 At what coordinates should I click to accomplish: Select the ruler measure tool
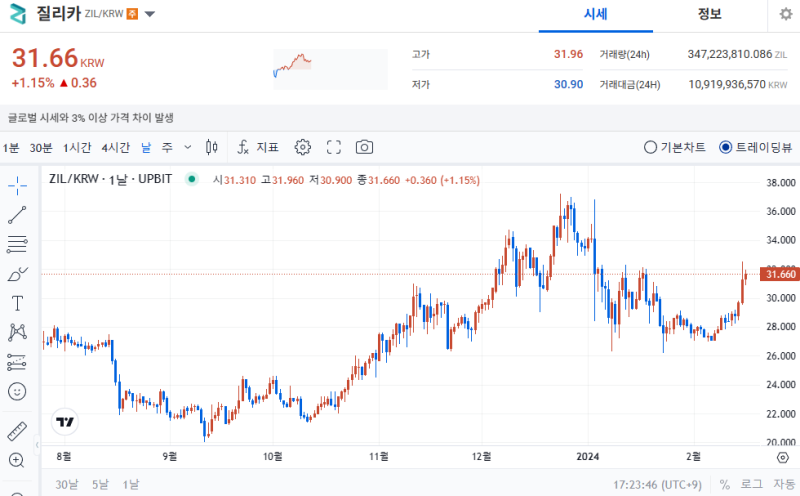[x=17, y=431]
